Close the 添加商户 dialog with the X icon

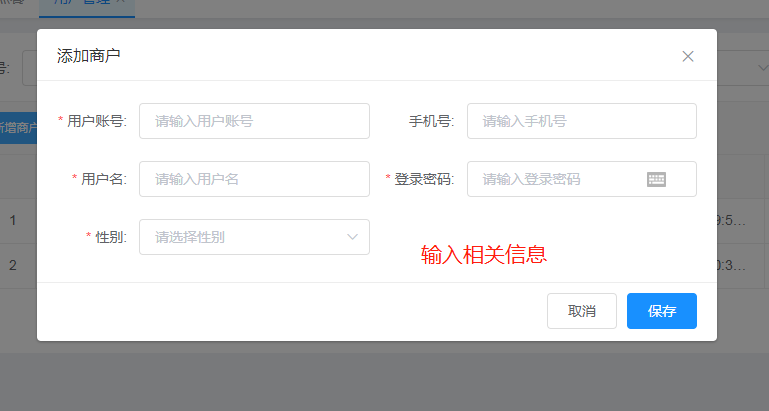[x=688, y=56]
